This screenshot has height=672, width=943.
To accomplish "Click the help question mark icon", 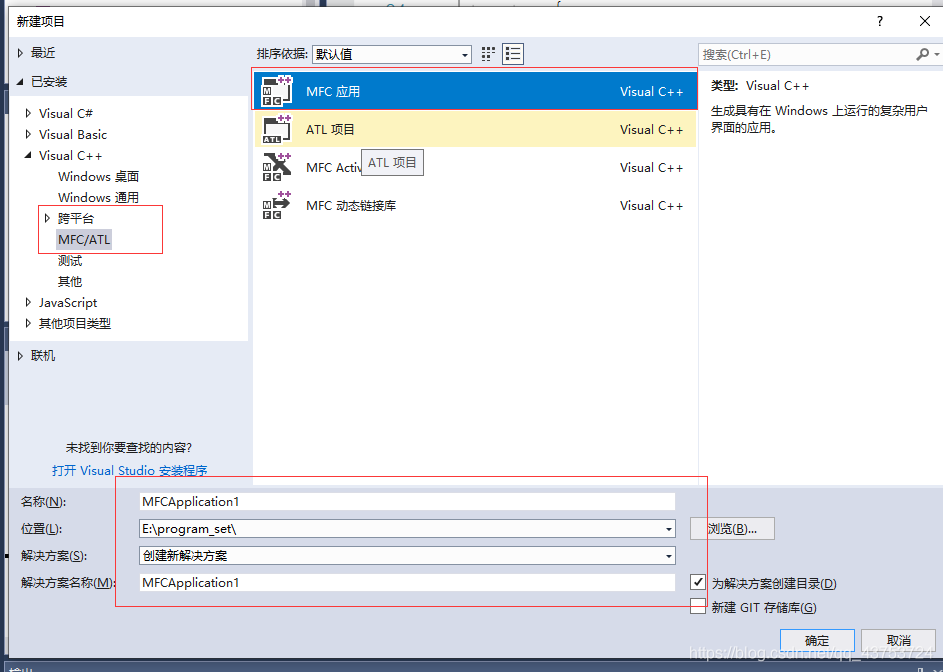I will click(x=879, y=21).
